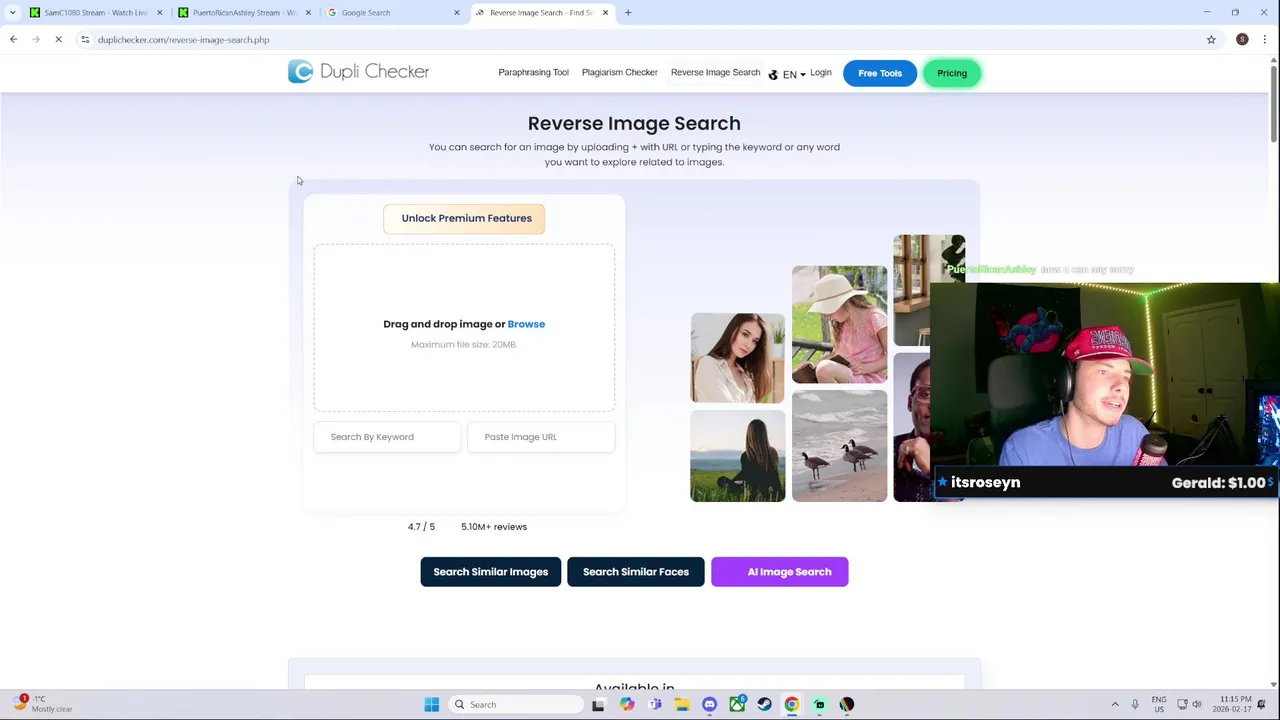Click the microphone tray icon

click(x=1135, y=705)
